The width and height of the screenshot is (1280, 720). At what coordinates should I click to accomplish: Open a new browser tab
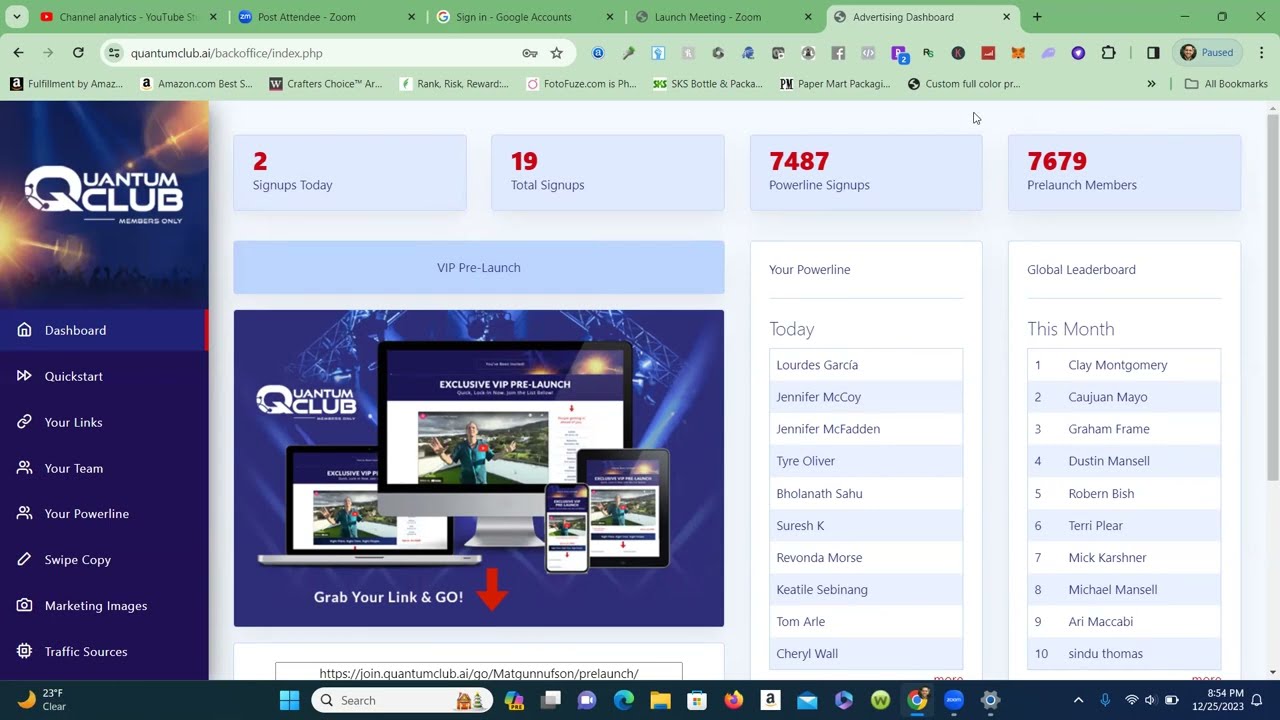pyautogui.click(x=1037, y=17)
